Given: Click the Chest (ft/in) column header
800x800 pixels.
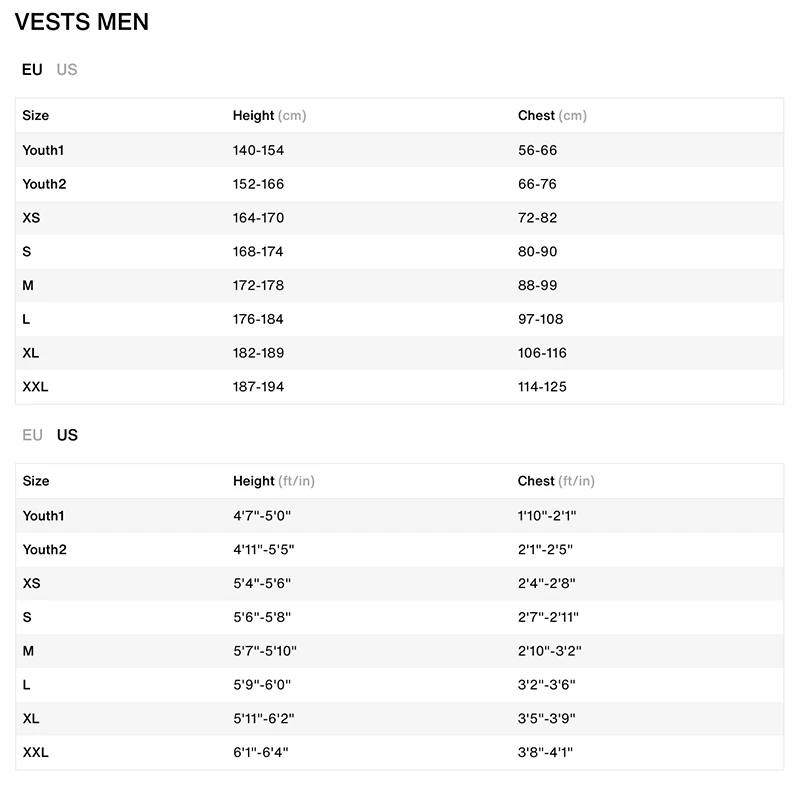Looking at the screenshot, I should pyautogui.click(x=556, y=481).
